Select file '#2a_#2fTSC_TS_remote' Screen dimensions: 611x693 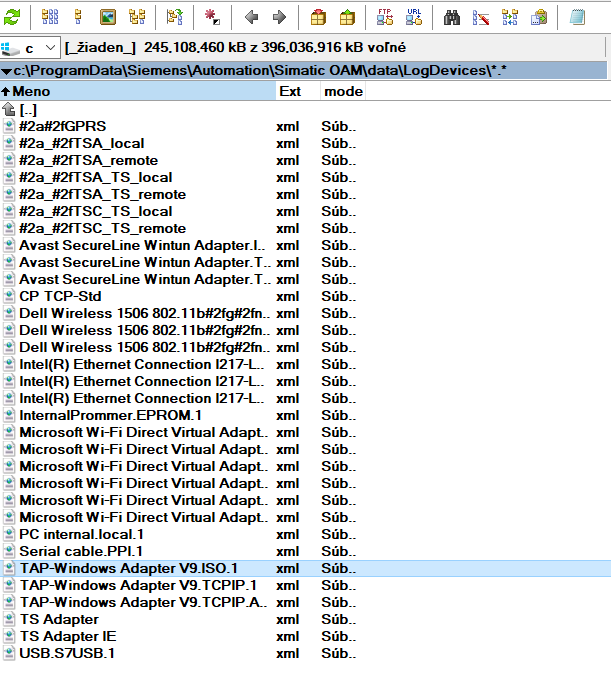[x=103, y=228]
